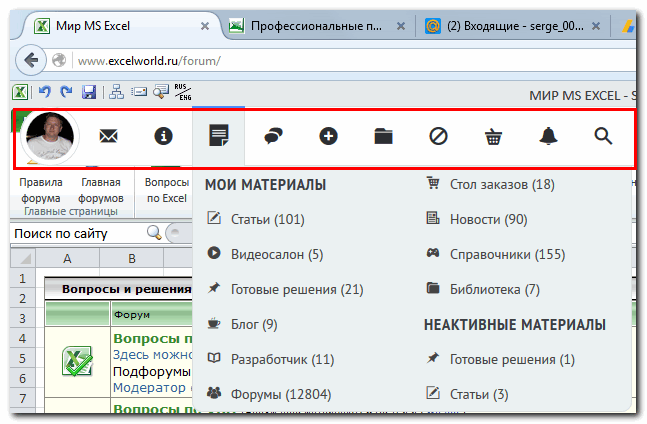This screenshot has height=424, width=647.
Task: Click the monitor search toolbar icon
Action: click(x=161, y=92)
